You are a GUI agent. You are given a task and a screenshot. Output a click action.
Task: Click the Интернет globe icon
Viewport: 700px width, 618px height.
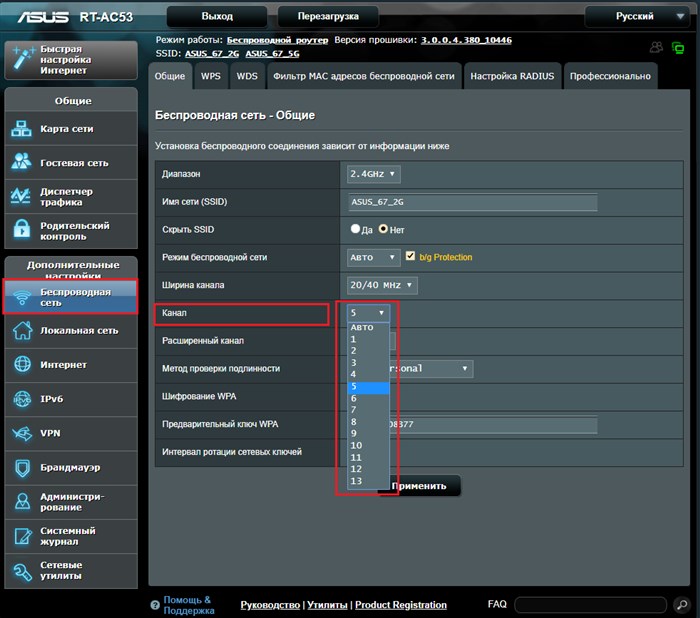(22, 364)
